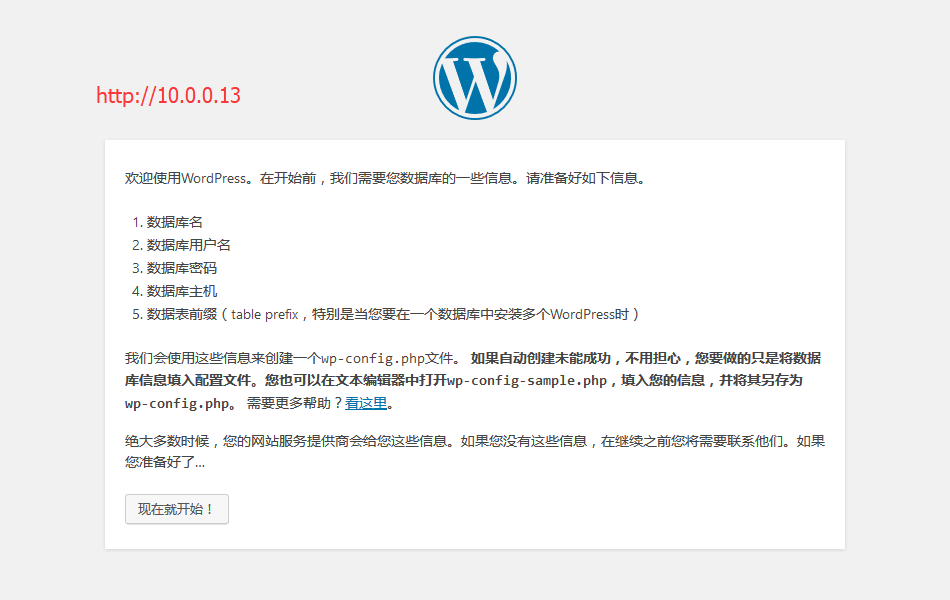The height and width of the screenshot is (600, 950).
Task: Click the 数据库用户名 list entry
Action: click(186, 244)
